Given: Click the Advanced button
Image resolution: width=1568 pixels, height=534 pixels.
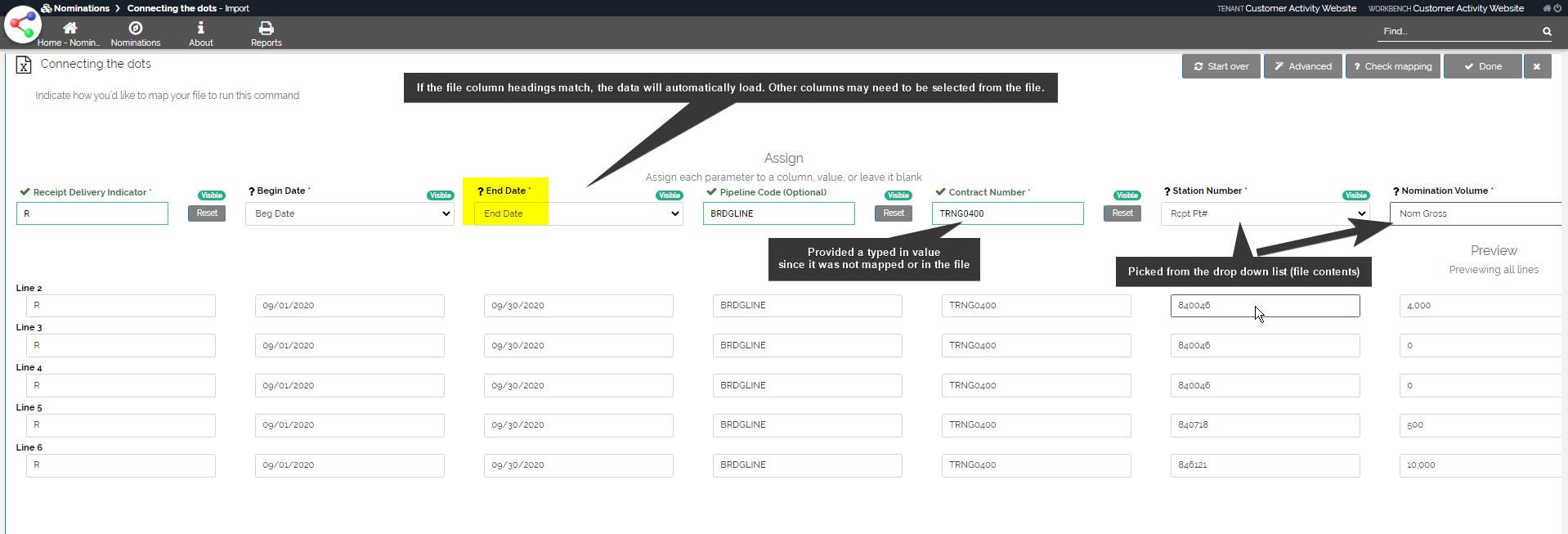Looking at the screenshot, I should click(1302, 66).
